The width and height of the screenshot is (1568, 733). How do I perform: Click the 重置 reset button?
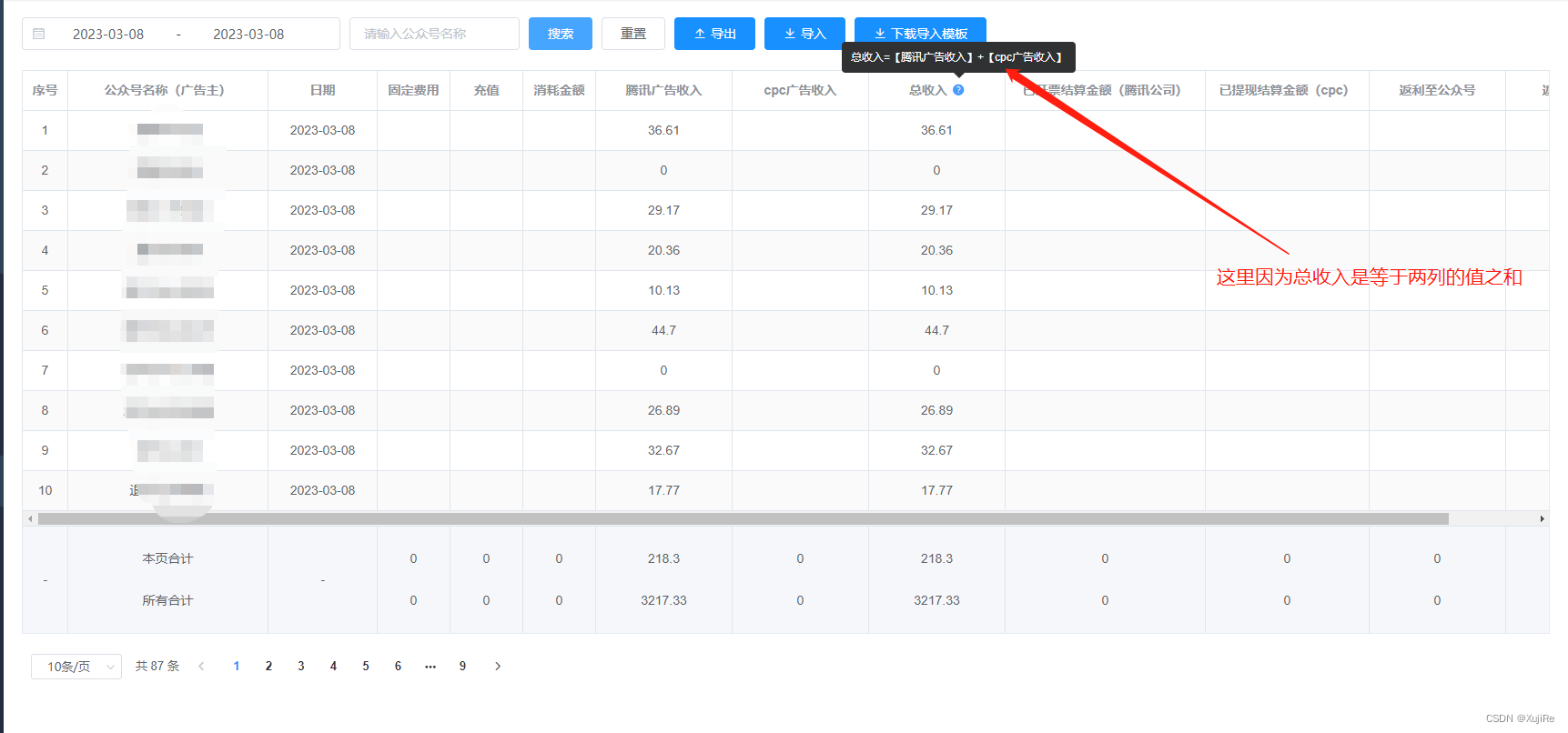[x=633, y=34]
